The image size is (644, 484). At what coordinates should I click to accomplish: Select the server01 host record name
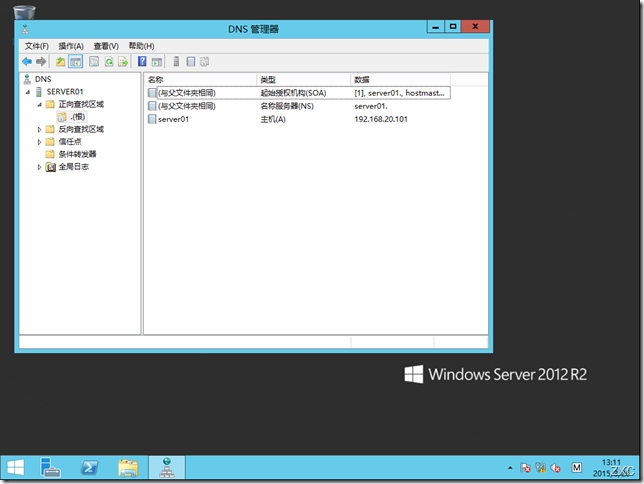pos(173,120)
